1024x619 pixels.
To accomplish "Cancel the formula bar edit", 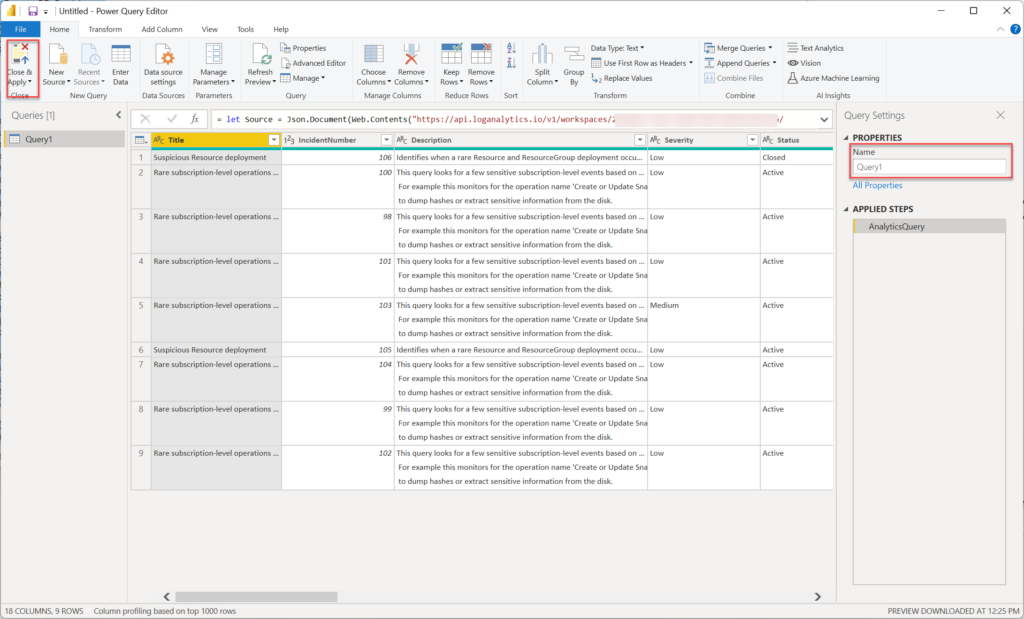I will [145, 119].
